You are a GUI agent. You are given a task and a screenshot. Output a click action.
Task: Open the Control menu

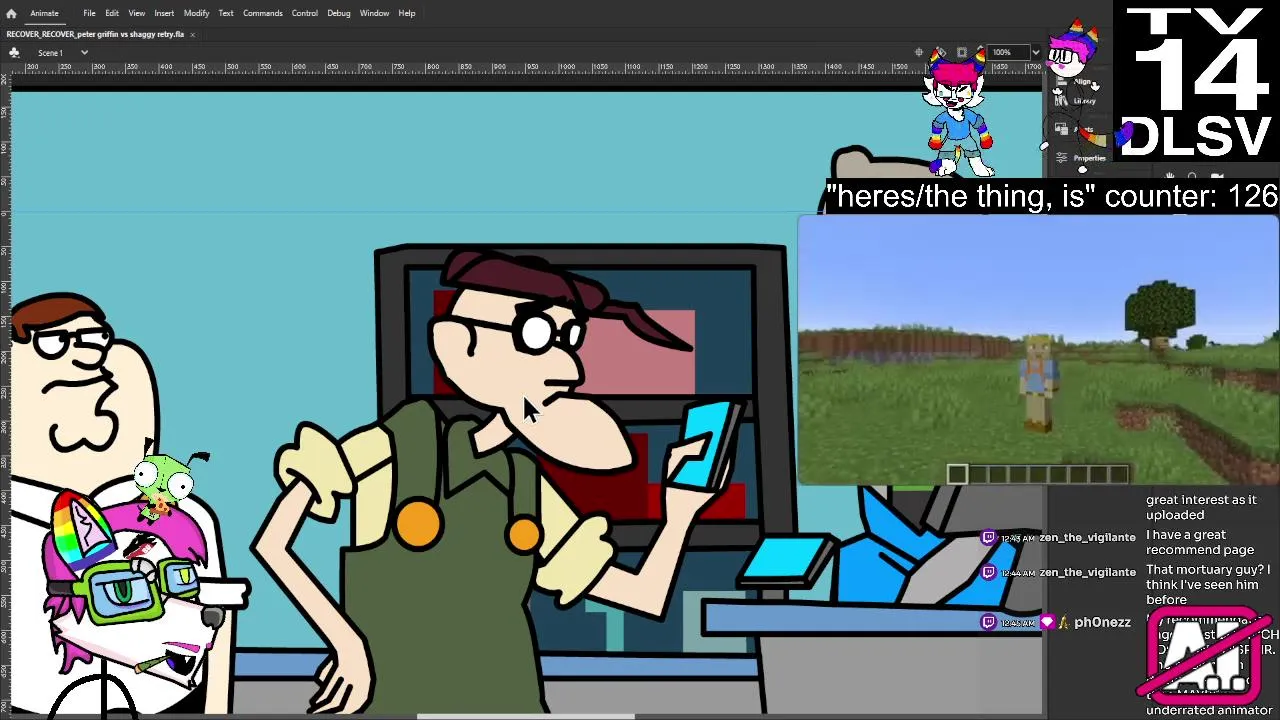[305, 13]
